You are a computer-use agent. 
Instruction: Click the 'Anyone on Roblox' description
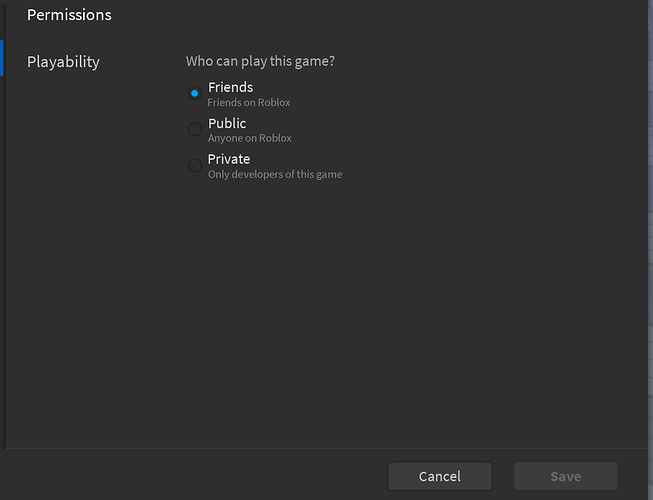click(x=250, y=138)
